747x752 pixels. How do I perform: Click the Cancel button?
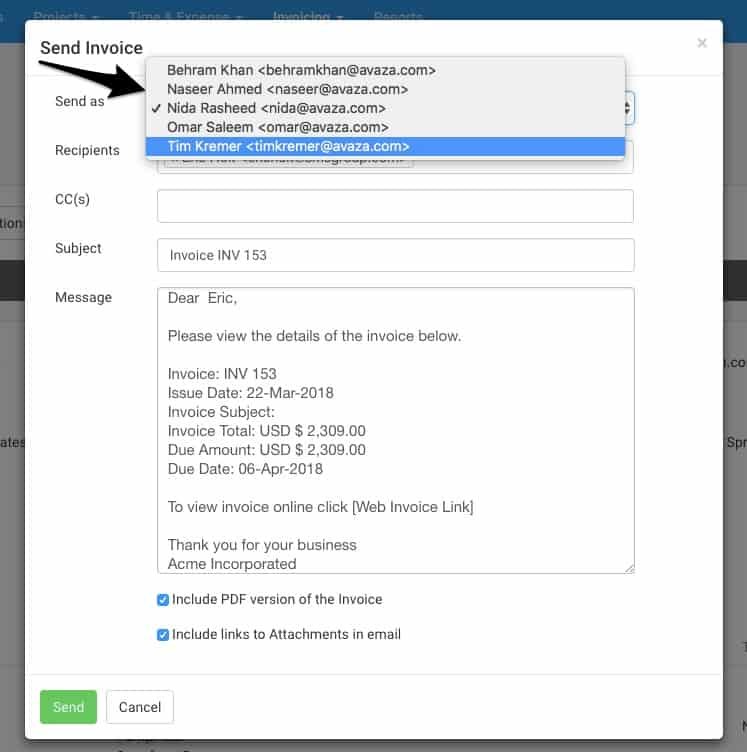click(140, 707)
